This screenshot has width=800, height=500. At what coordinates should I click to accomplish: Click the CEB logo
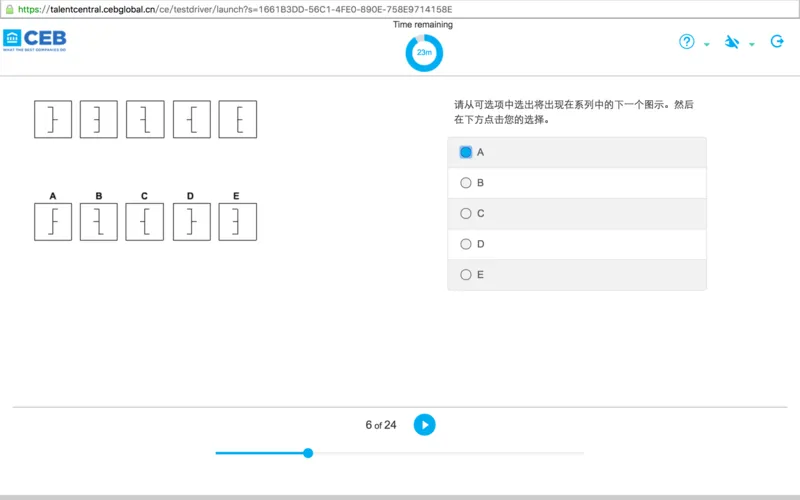[35, 39]
